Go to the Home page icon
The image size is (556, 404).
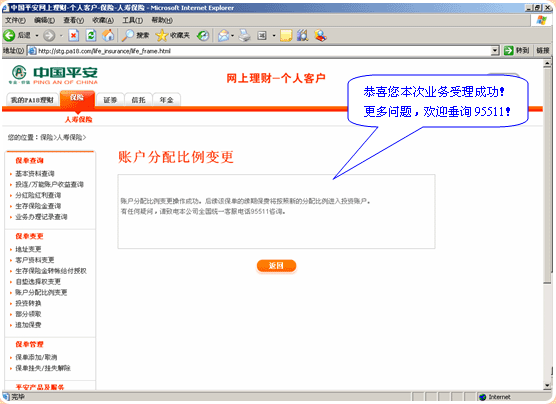pos(108,35)
